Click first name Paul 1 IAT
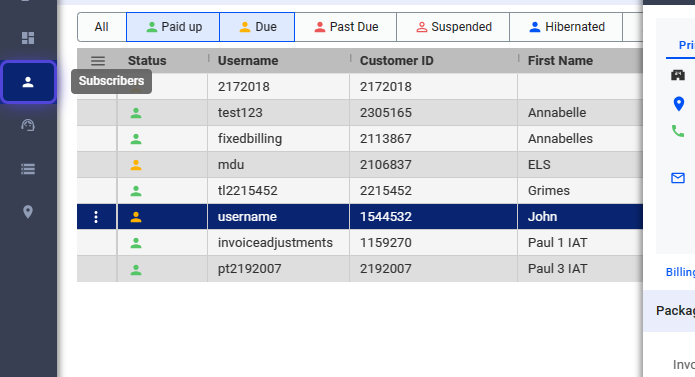Screen dimensions: 695x377 [558, 243]
